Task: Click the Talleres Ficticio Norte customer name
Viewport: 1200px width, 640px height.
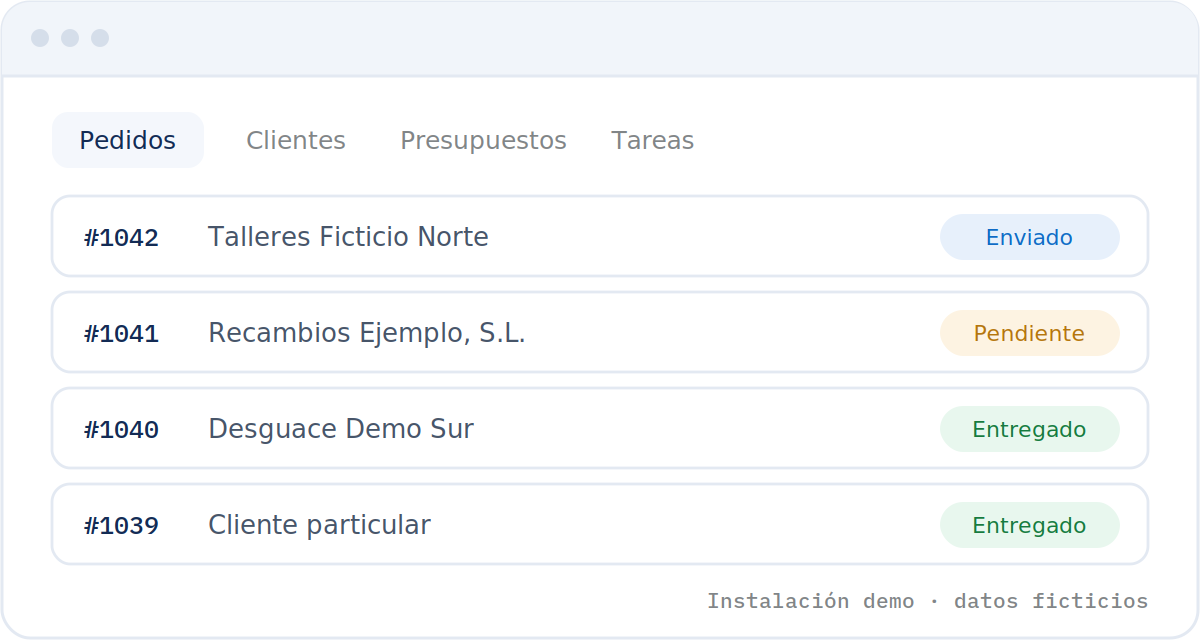Action: (348, 237)
